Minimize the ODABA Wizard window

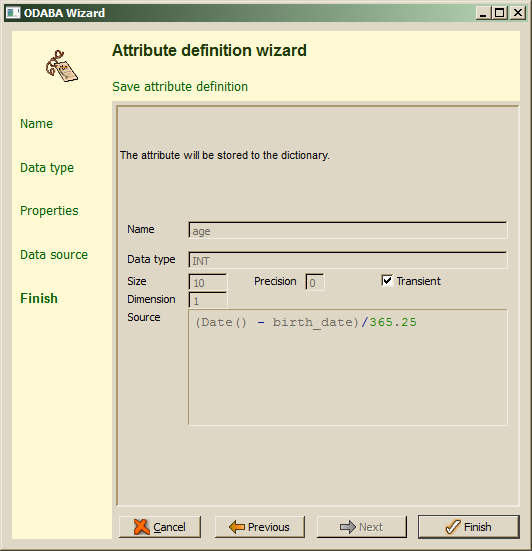pos(484,13)
